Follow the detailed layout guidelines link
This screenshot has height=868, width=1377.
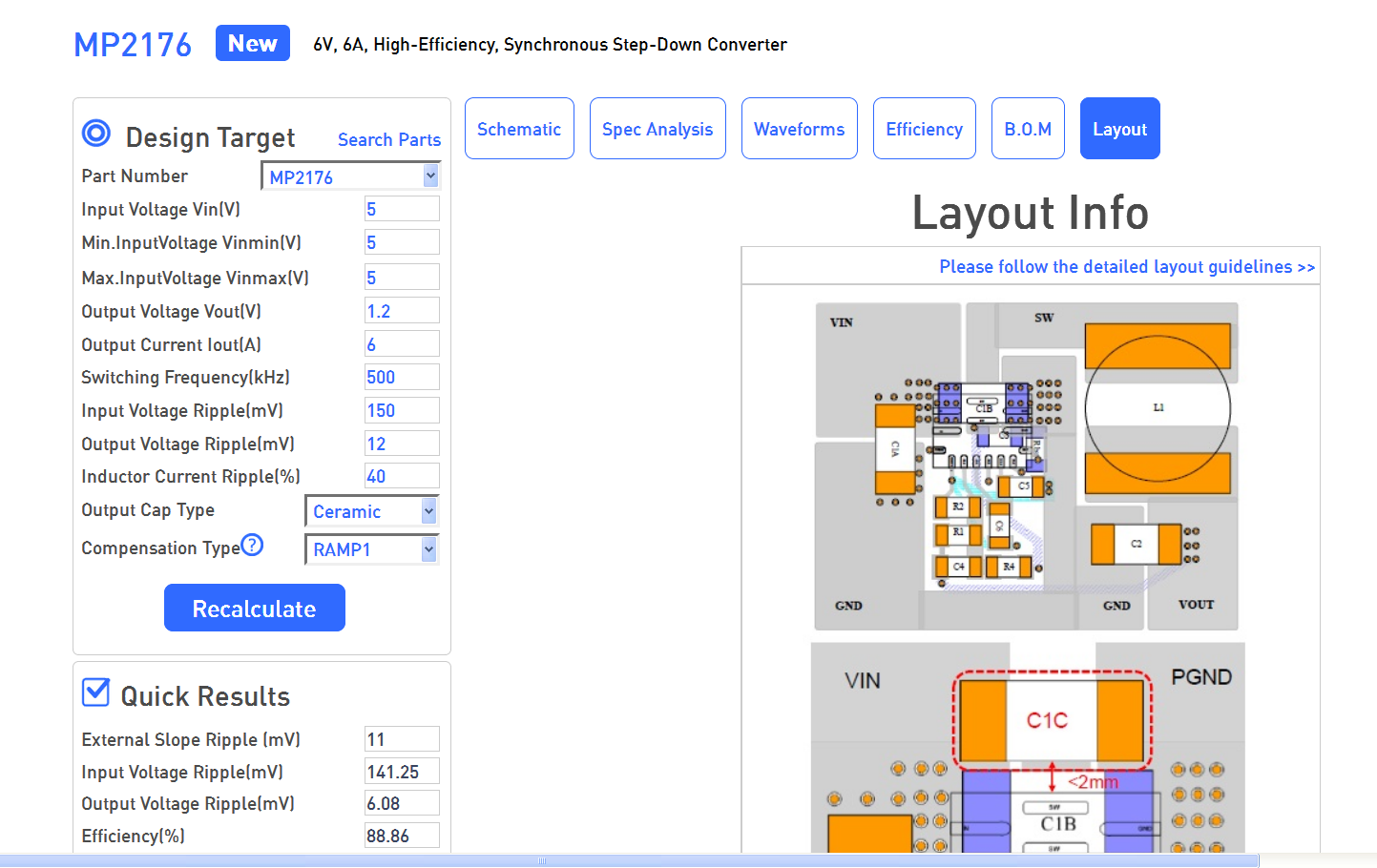click(1127, 266)
